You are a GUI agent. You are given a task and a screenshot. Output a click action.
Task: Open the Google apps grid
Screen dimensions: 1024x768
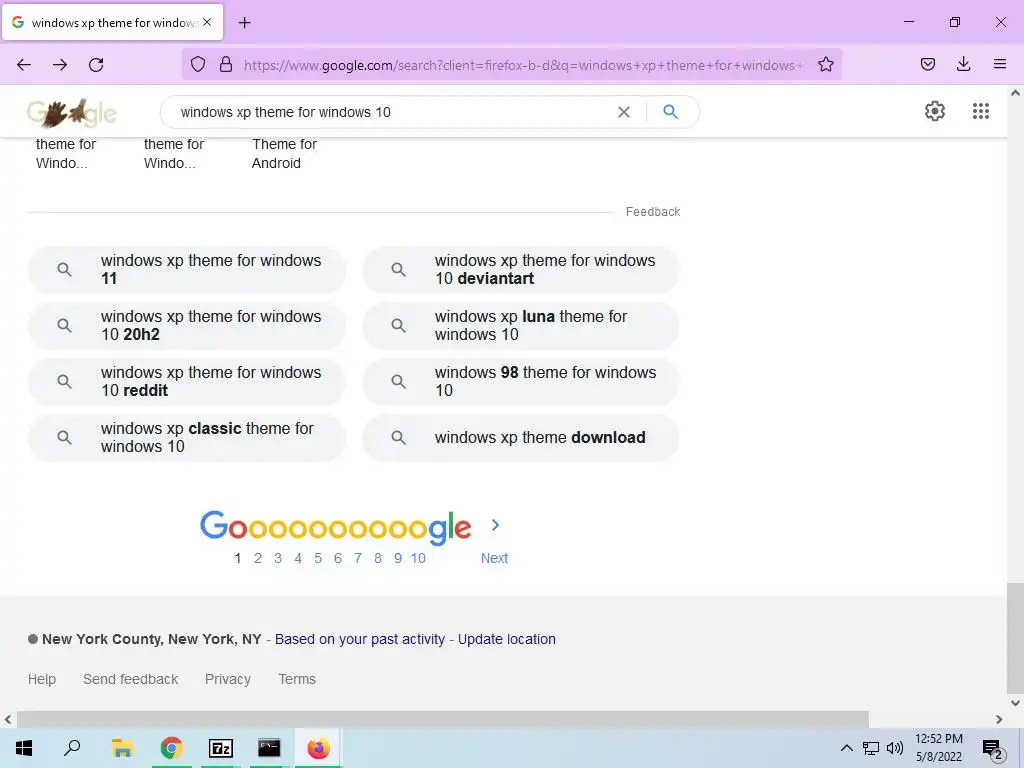point(981,111)
